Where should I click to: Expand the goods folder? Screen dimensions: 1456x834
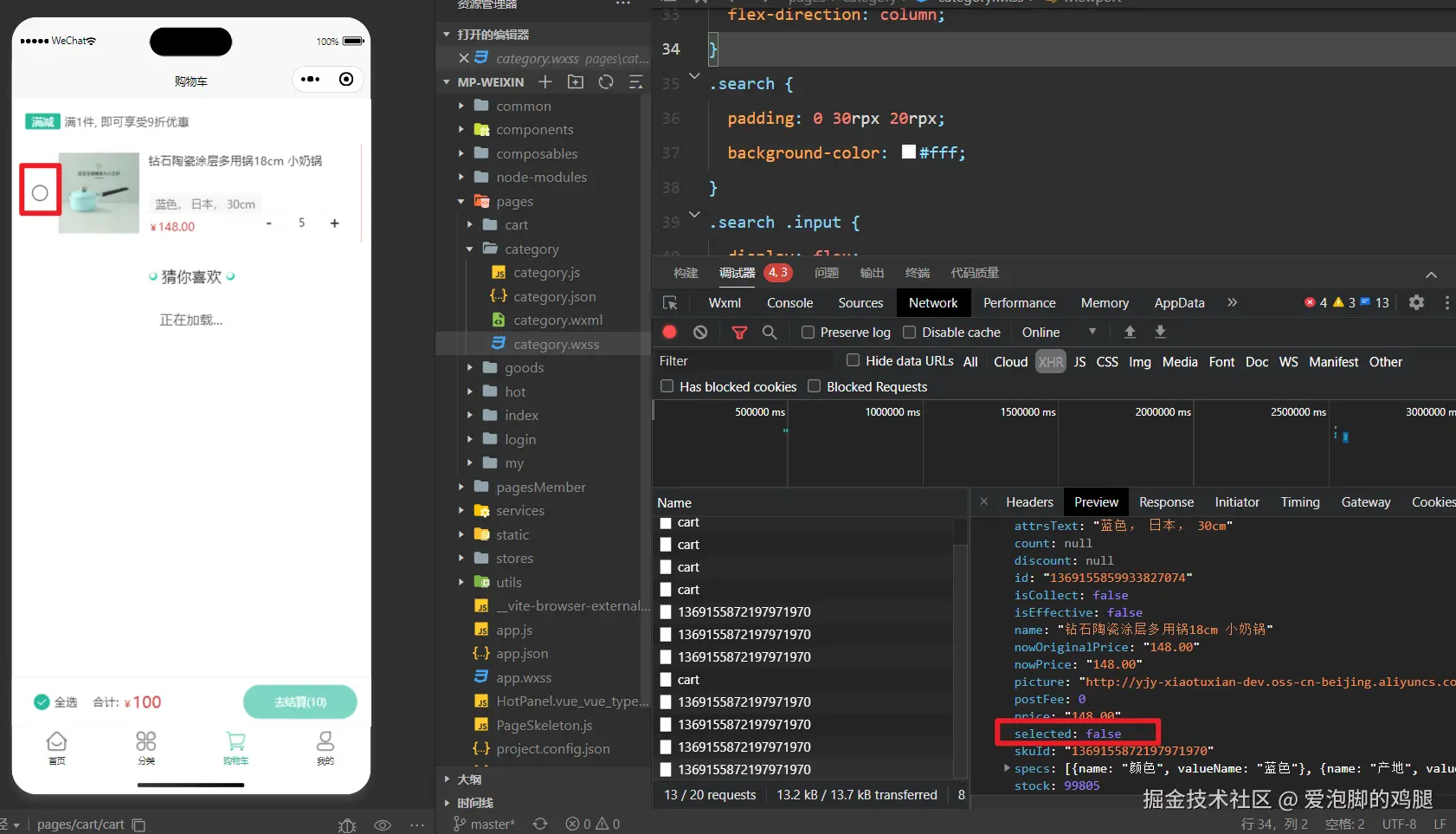[x=470, y=367]
